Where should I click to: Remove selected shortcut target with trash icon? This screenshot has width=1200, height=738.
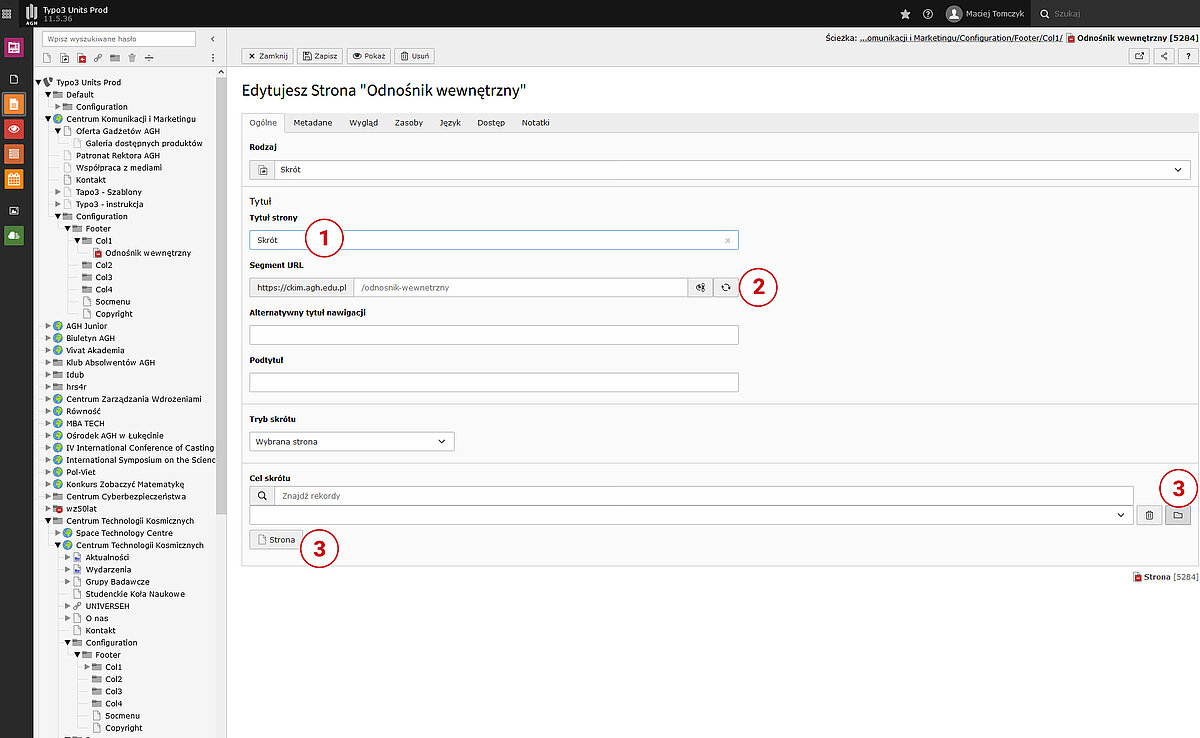[1149, 515]
